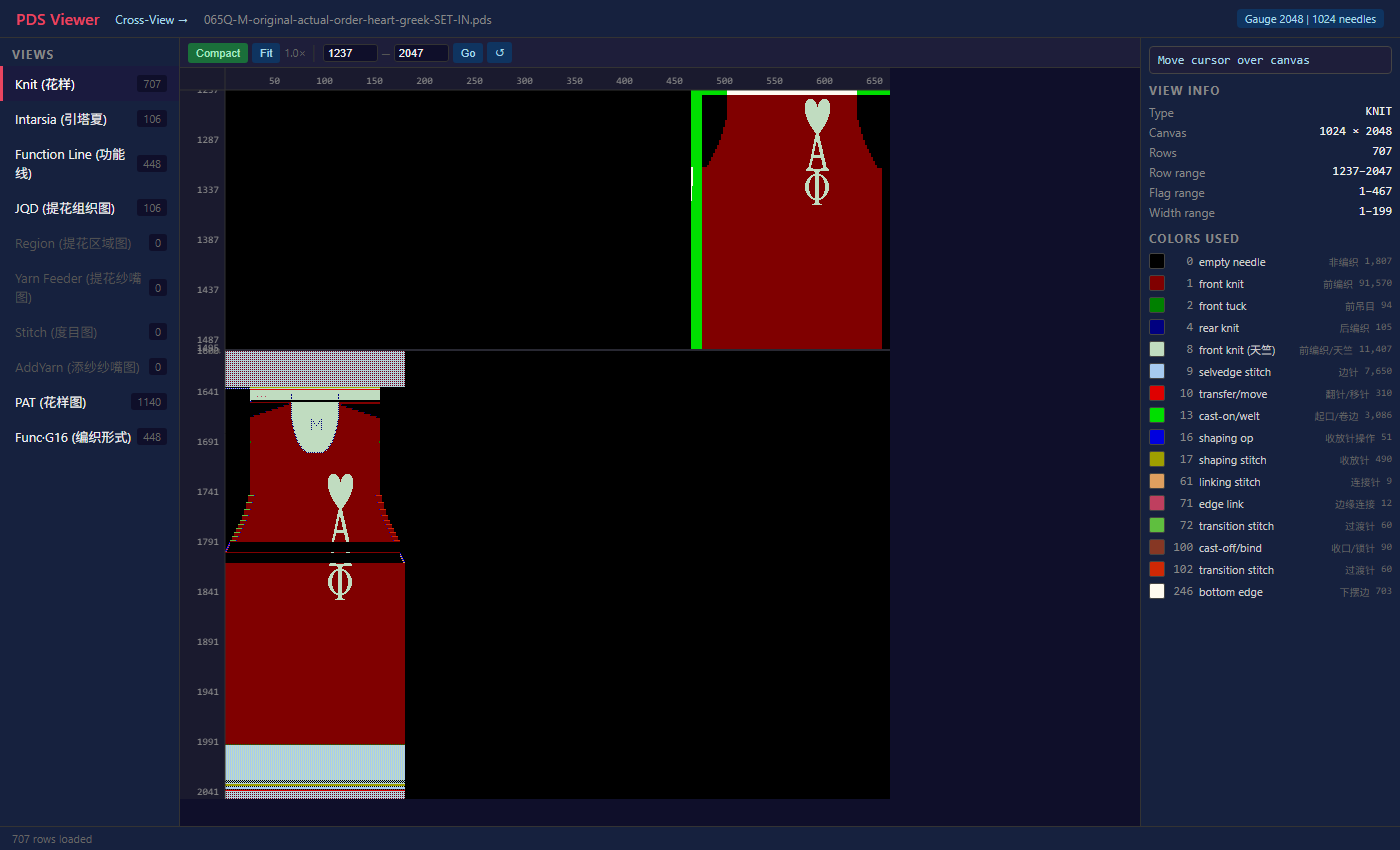This screenshot has width=1400, height=850.
Task: Click the start row field showing 1237
Action: click(350, 53)
